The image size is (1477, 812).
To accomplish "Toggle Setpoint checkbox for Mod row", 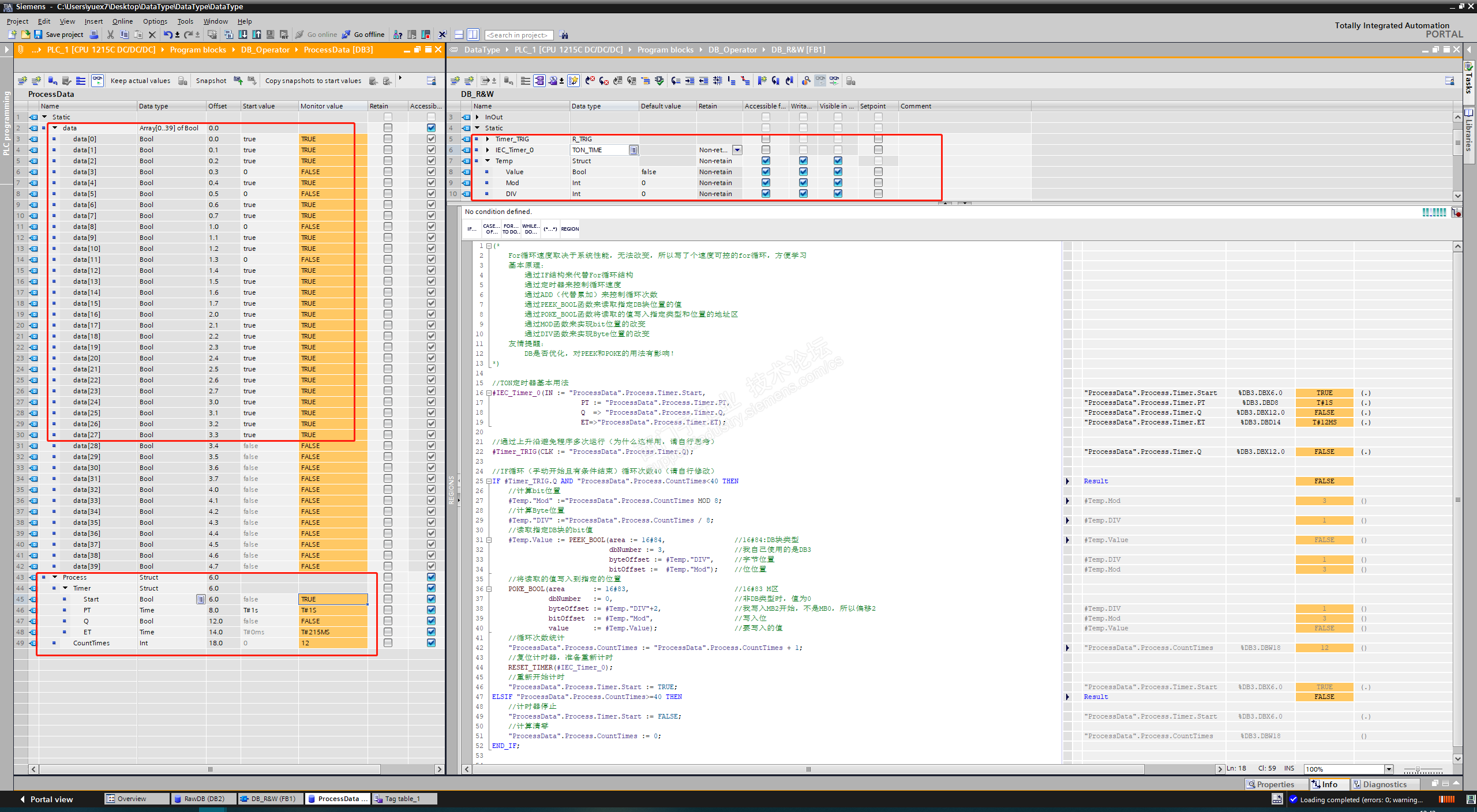I will (878, 183).
